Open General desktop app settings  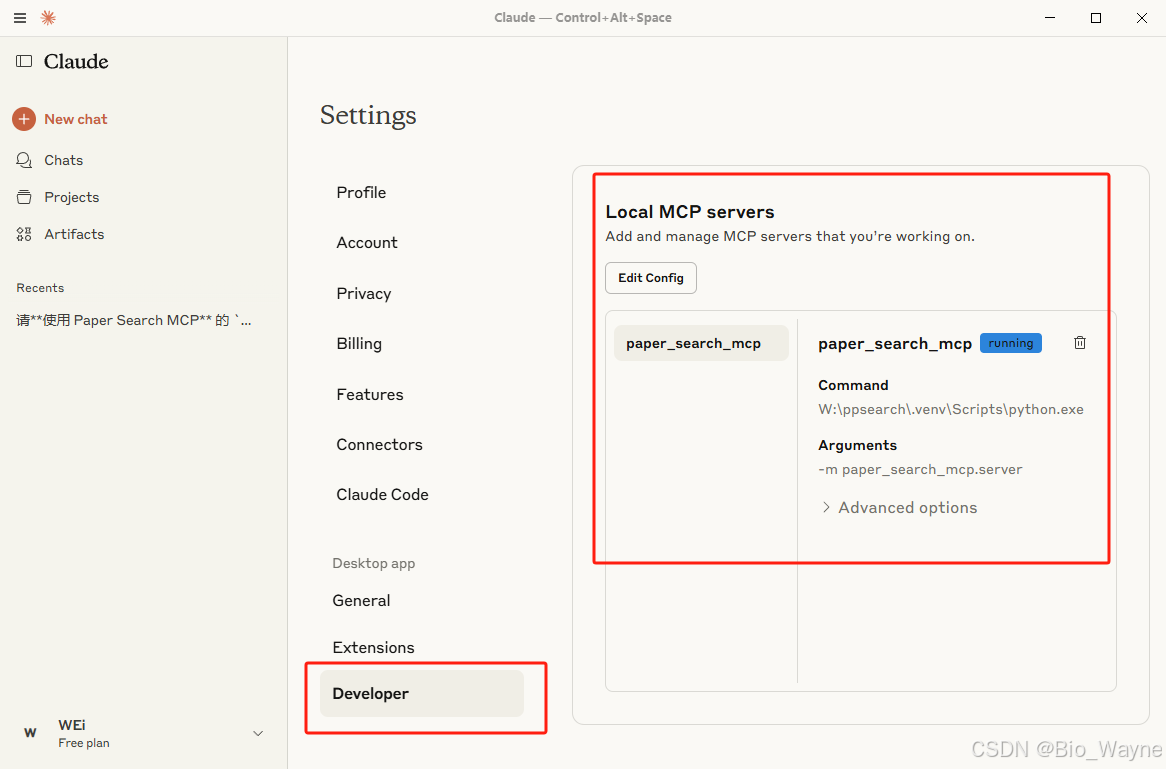pos(361,600)
